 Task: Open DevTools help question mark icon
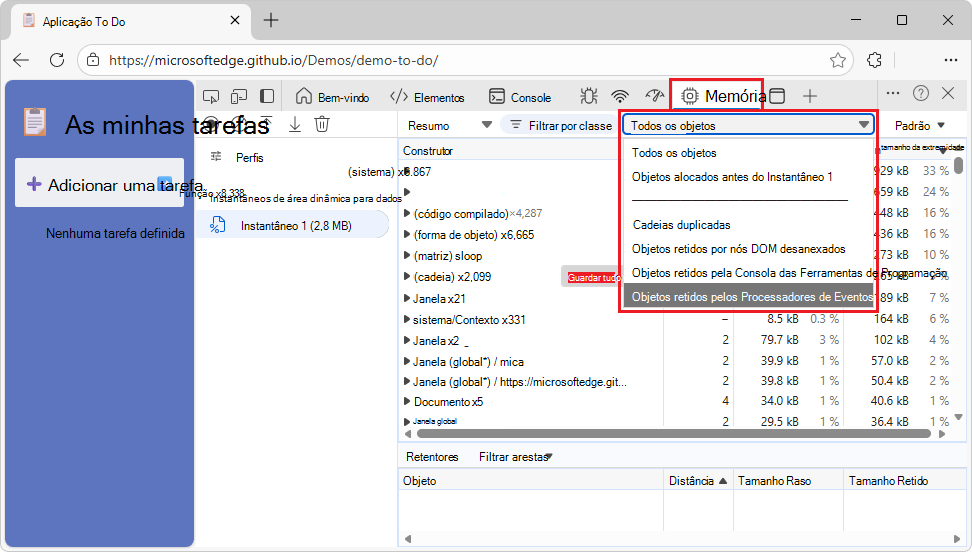[921, 93]
